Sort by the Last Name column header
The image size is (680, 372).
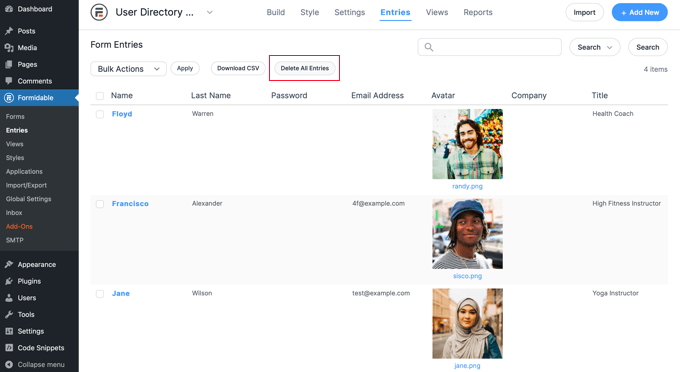211,95
